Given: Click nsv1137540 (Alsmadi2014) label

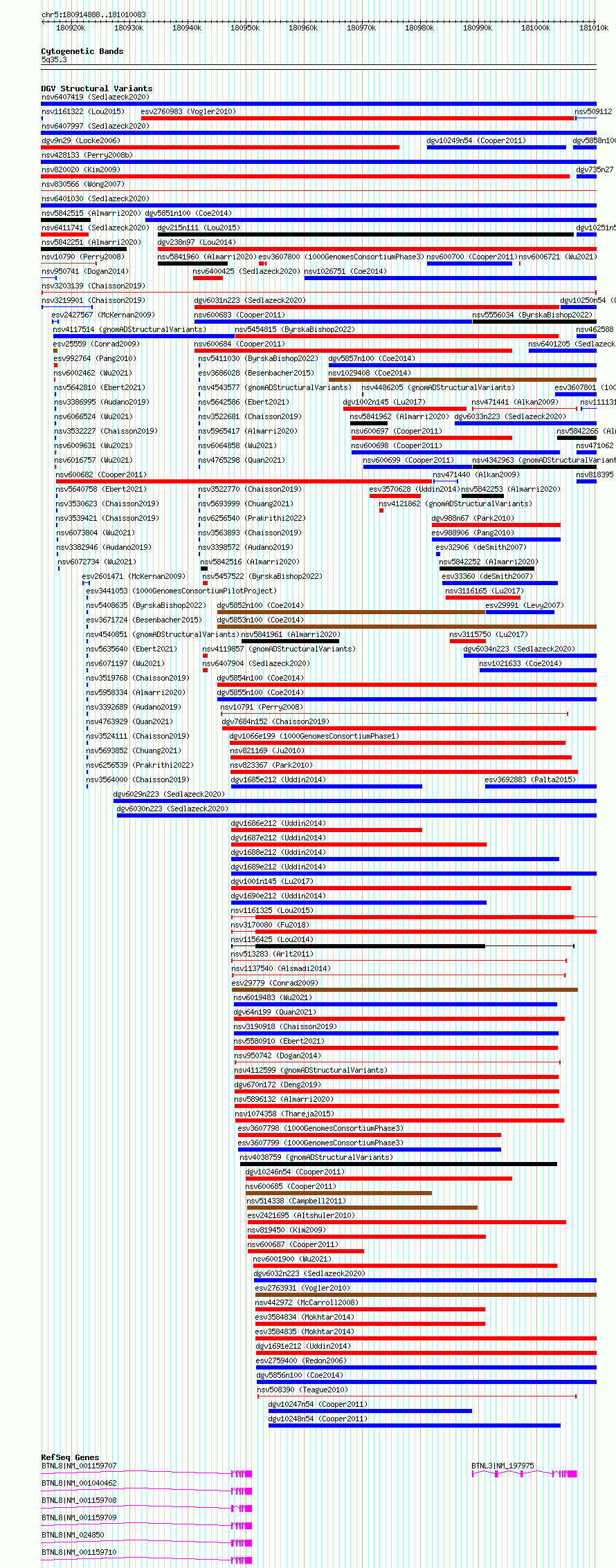Looking at the screenshot, I should pyautogui.click(x=281, y=968).
